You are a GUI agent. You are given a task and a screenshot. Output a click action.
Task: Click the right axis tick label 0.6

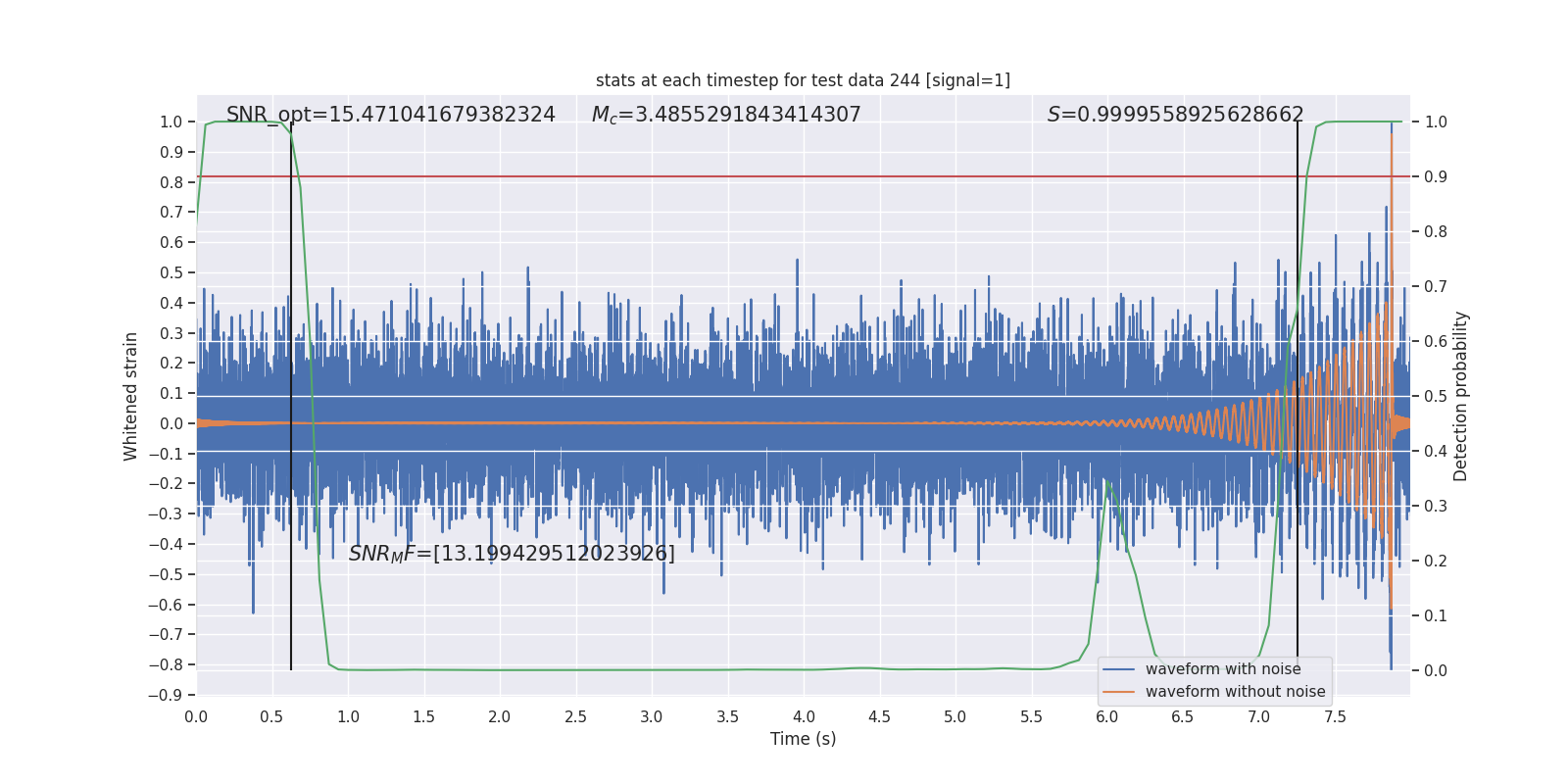1436,342
